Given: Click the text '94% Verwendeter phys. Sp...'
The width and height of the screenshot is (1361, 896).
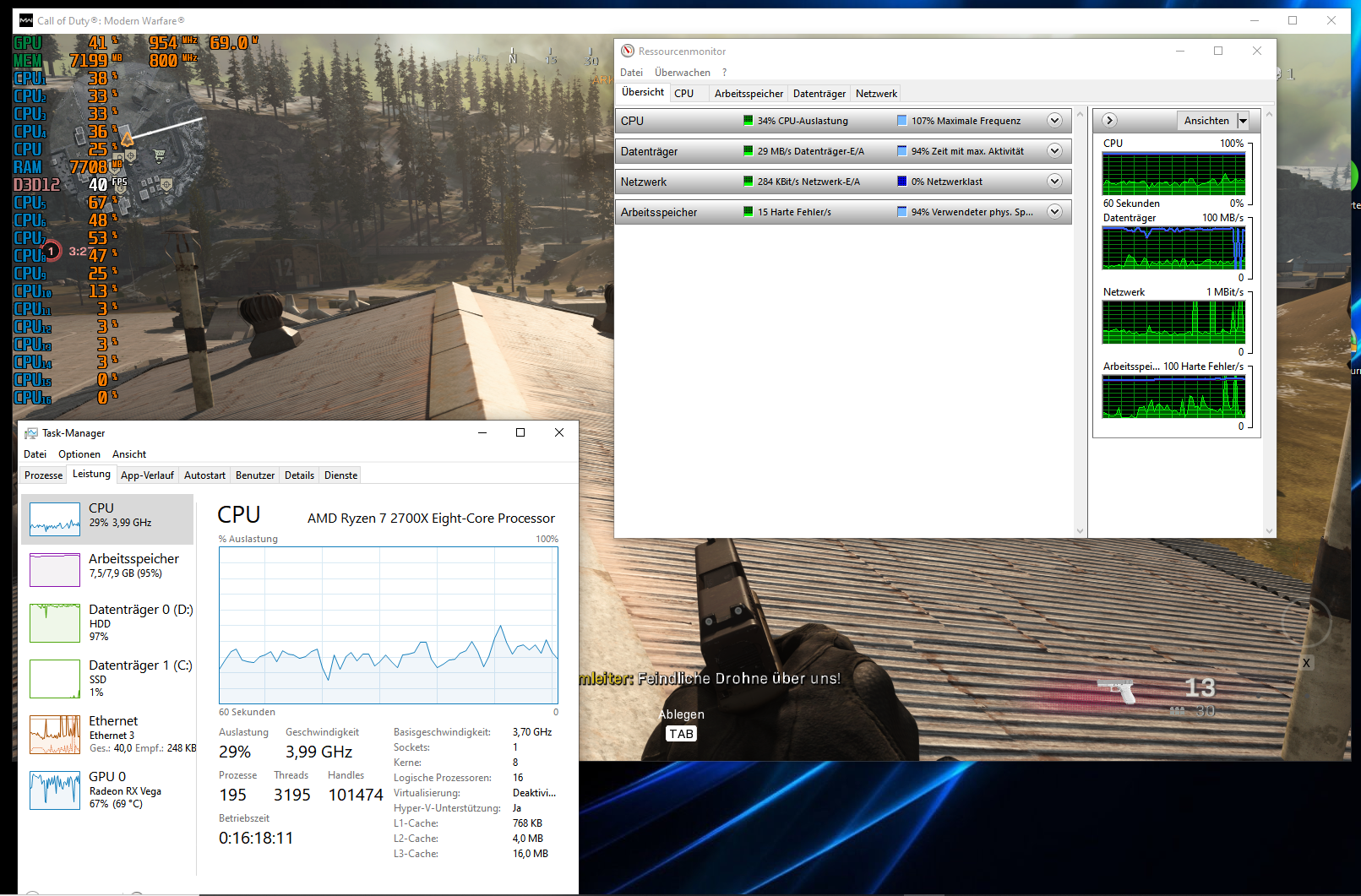Looking at the screenshot, I should coord(972,212).
